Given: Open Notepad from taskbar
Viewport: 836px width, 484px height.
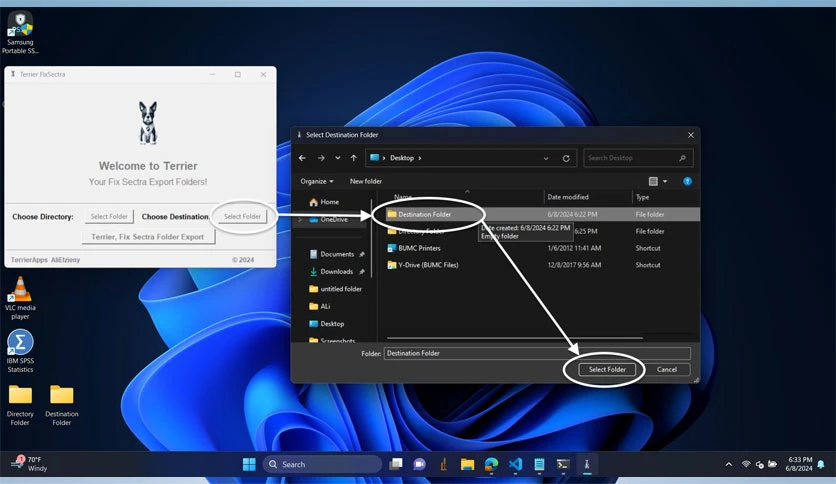Looking at the screenshot, I should point(539,464).
